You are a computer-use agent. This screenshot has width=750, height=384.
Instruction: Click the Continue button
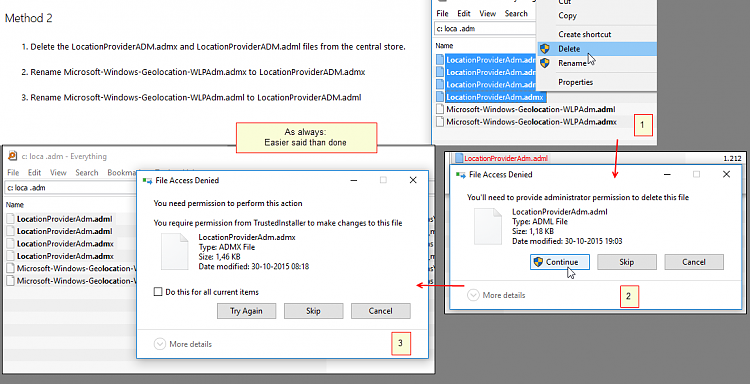click(560, 262)
